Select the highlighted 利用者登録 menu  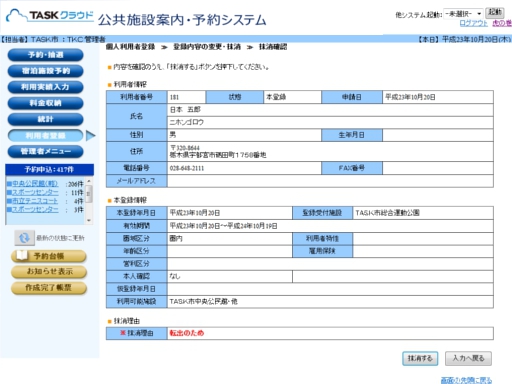45,135
